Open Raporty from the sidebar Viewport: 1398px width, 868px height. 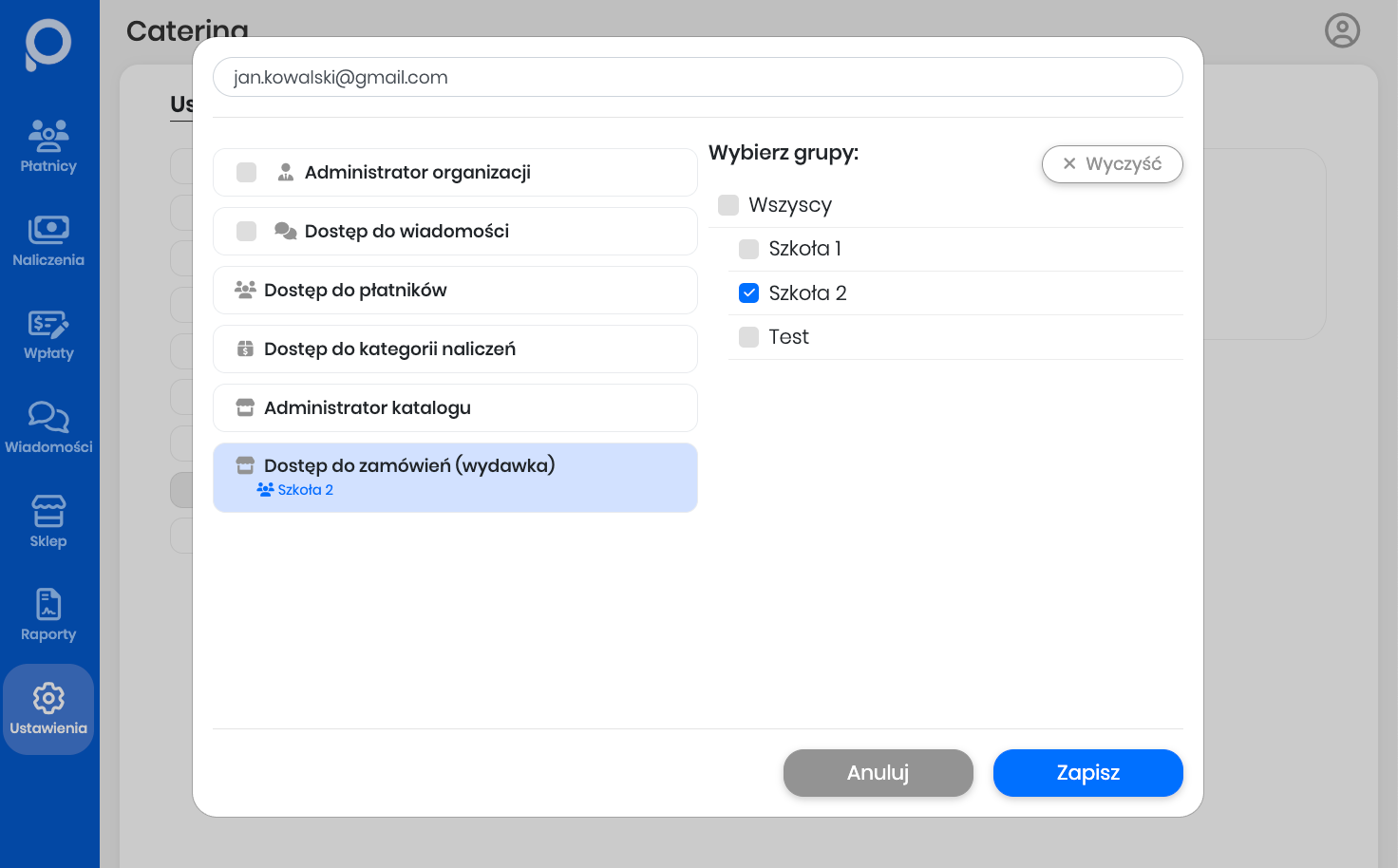tap(48, 615)
